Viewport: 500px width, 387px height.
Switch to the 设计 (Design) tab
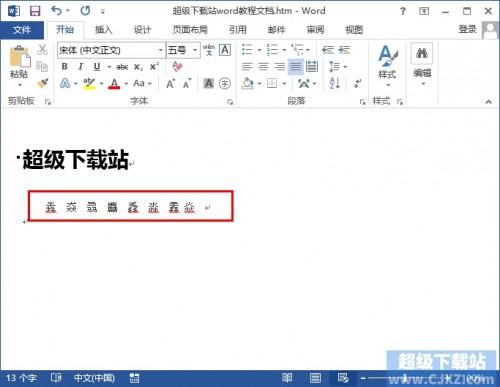(x=142, y=30)
